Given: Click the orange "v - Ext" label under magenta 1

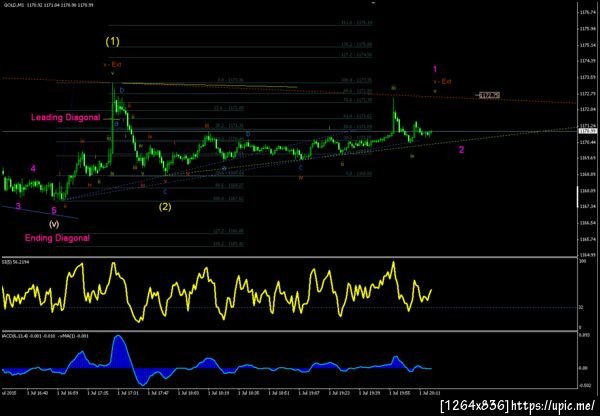Looking at the screenshot, I should 442,82.
